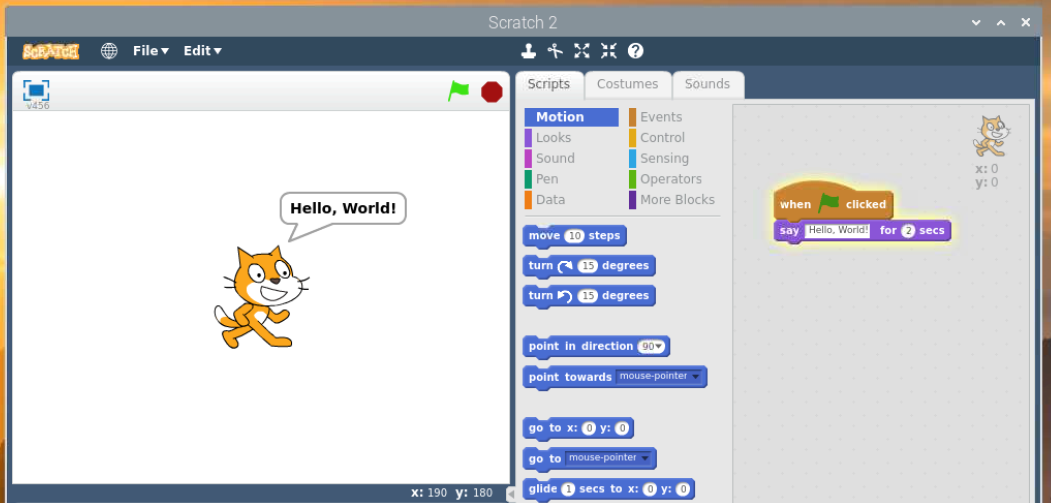Stop all scripts with red stop sign
Image resolution: width=1051 pixels, height=503 pixels.
point(492,92)
